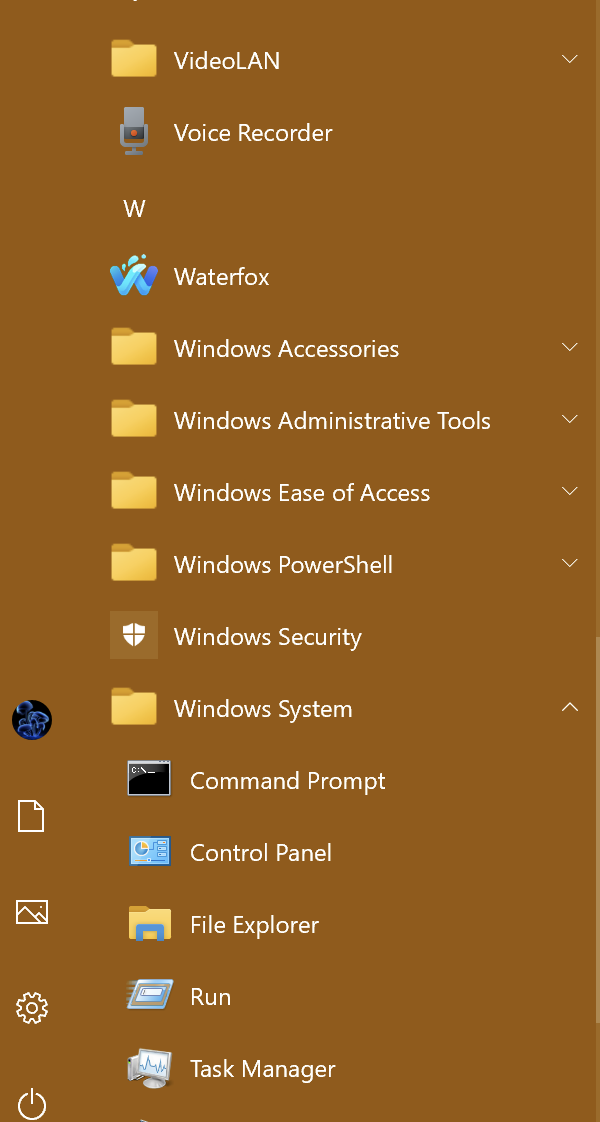The image size is (600, 1122).
Task: Open Windows Settings from the sidebar gear
Action: tap(31, 1008)
